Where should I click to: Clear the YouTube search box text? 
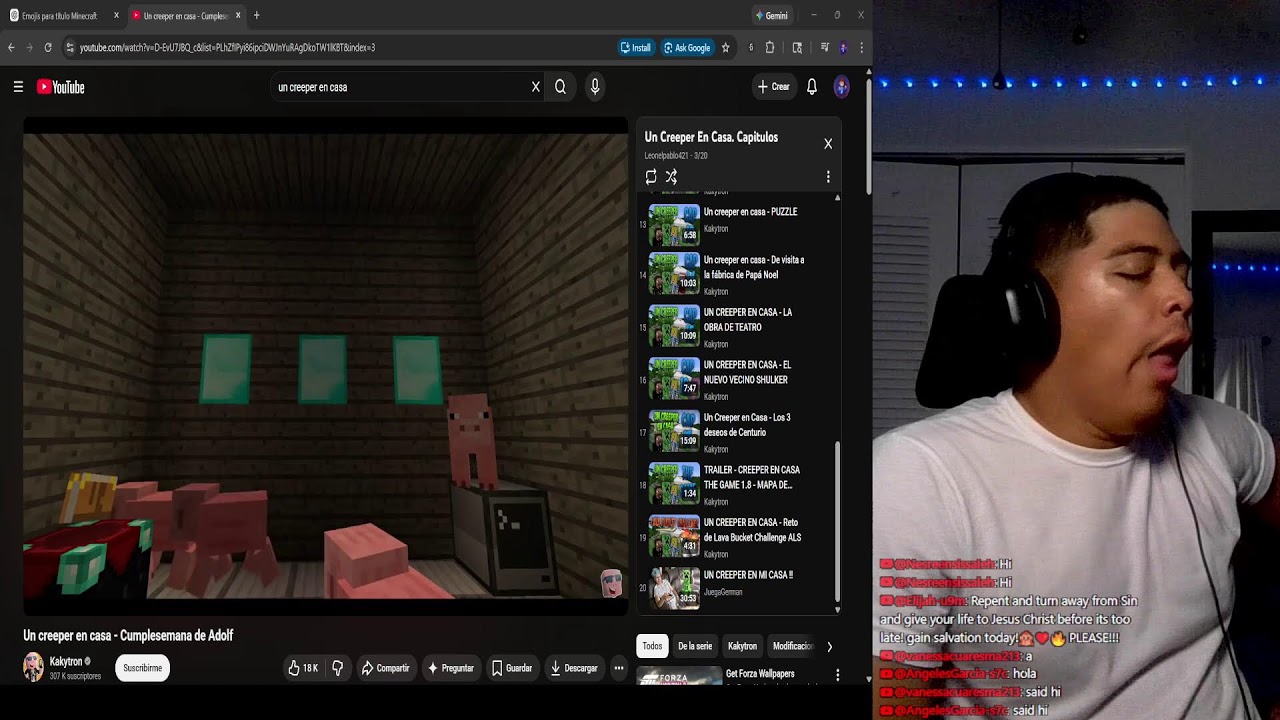click(535, 87)
